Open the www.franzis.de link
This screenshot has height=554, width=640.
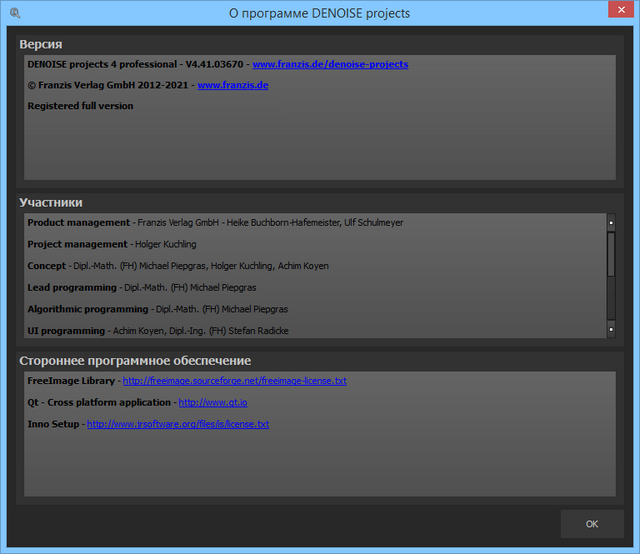click(x=233, y=85)
